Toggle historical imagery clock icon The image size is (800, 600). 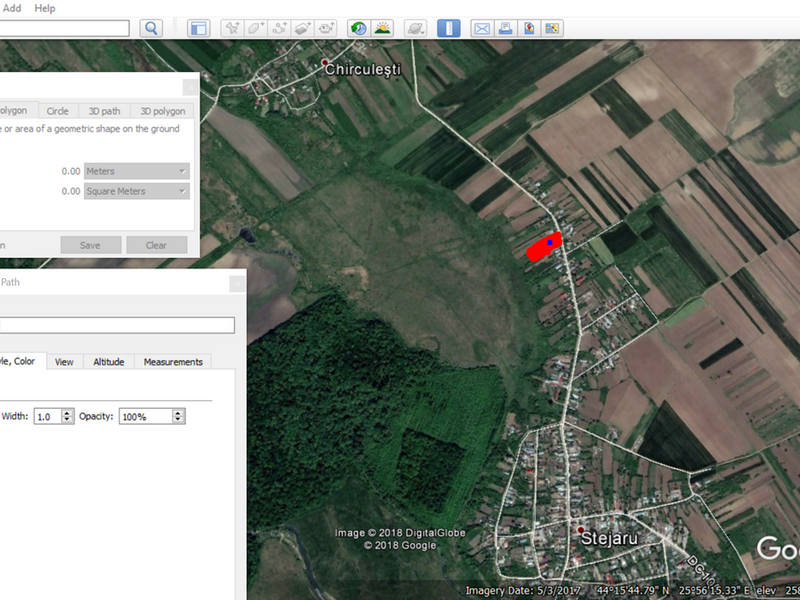(x=358, y=28)
